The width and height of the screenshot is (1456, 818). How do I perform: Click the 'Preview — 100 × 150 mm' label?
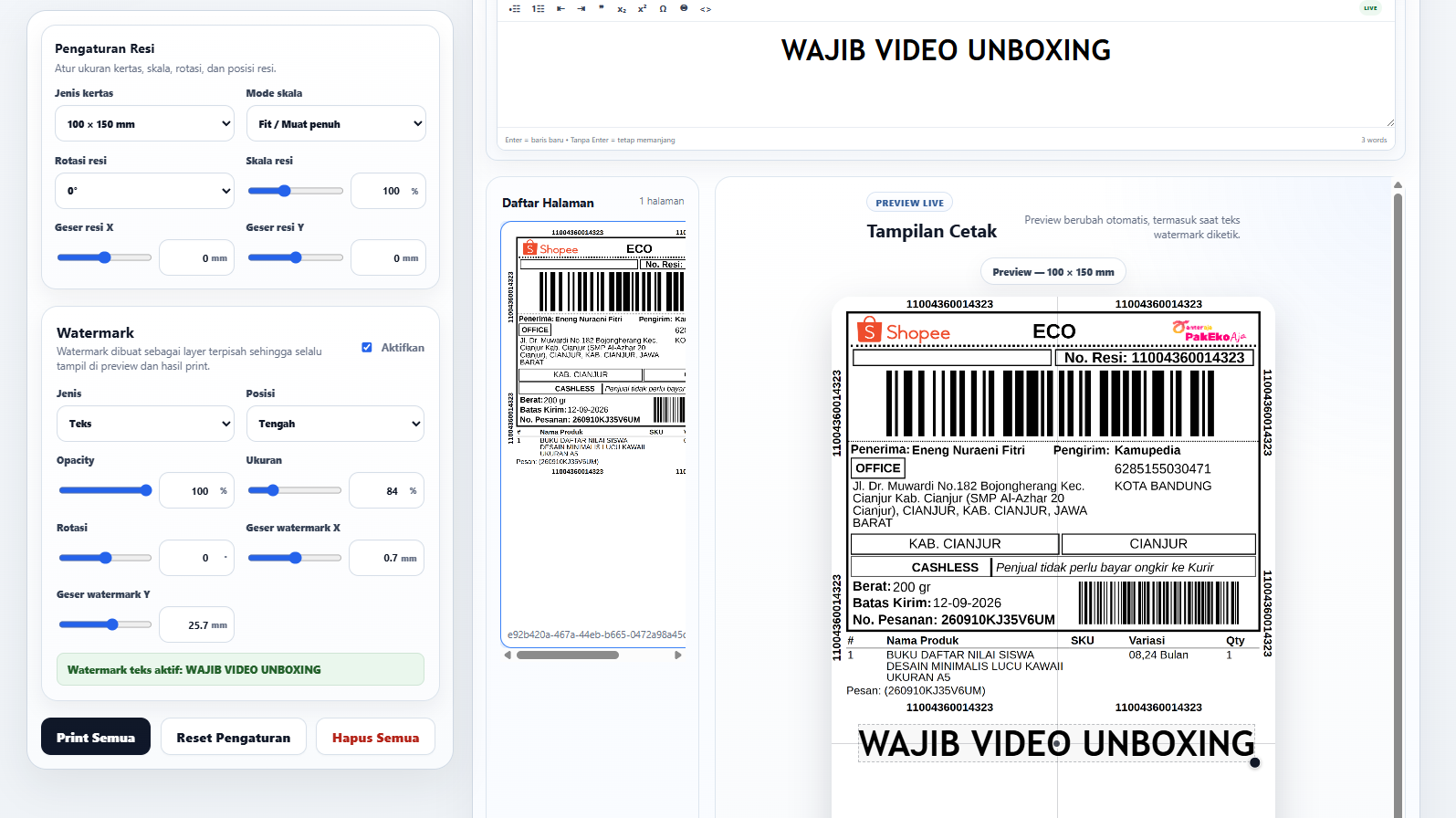(1053, 272)
